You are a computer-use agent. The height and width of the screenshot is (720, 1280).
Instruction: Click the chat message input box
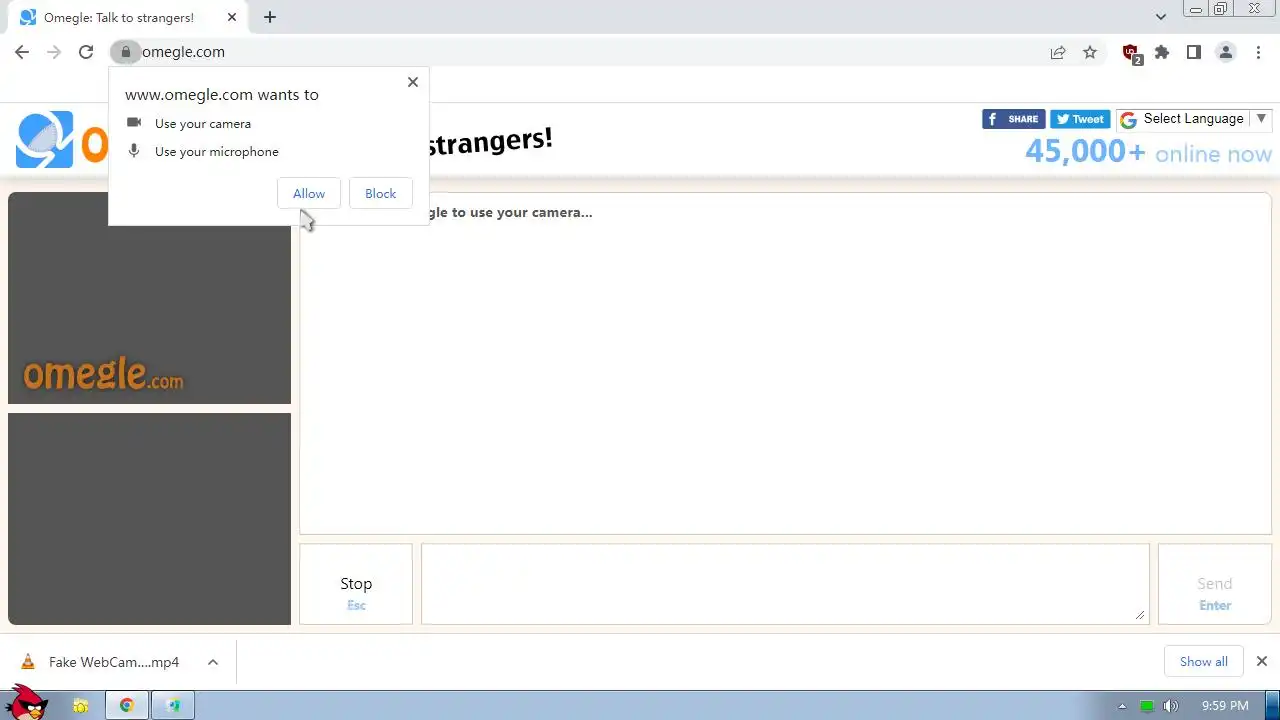pos(785,584)
